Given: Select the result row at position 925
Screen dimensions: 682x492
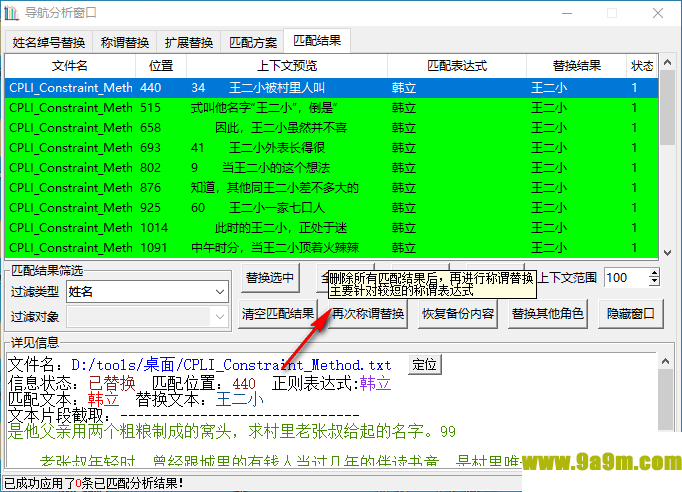Looking at the screenshot, I should tap(331, 208).
